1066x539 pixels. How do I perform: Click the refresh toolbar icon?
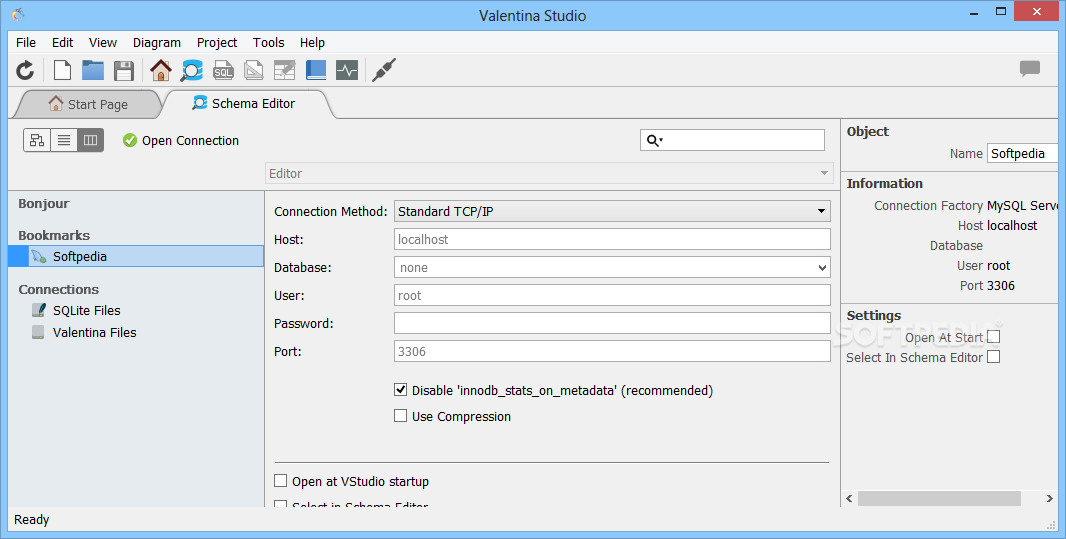tap(25, 70)
